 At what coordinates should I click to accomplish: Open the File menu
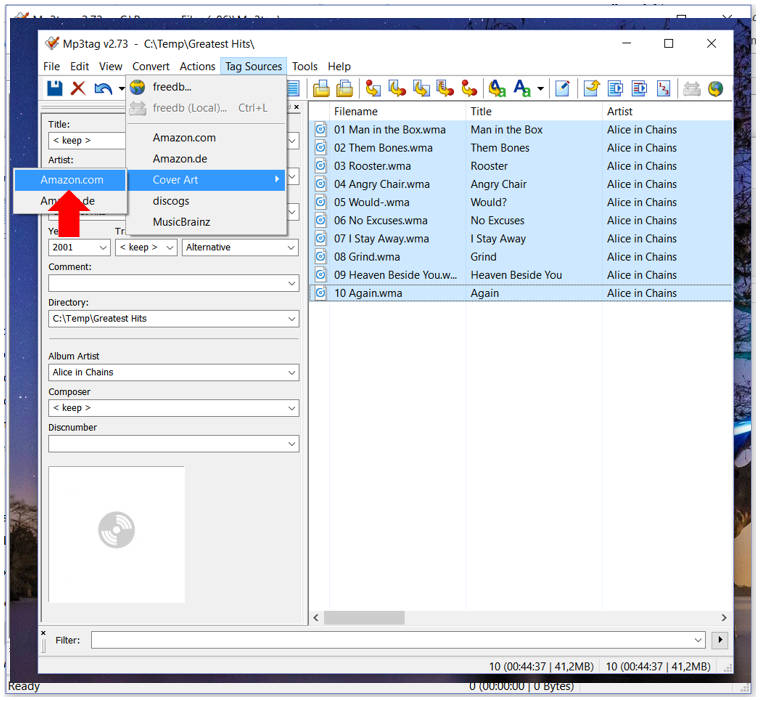pyautogui.click(x=51, y=66)
